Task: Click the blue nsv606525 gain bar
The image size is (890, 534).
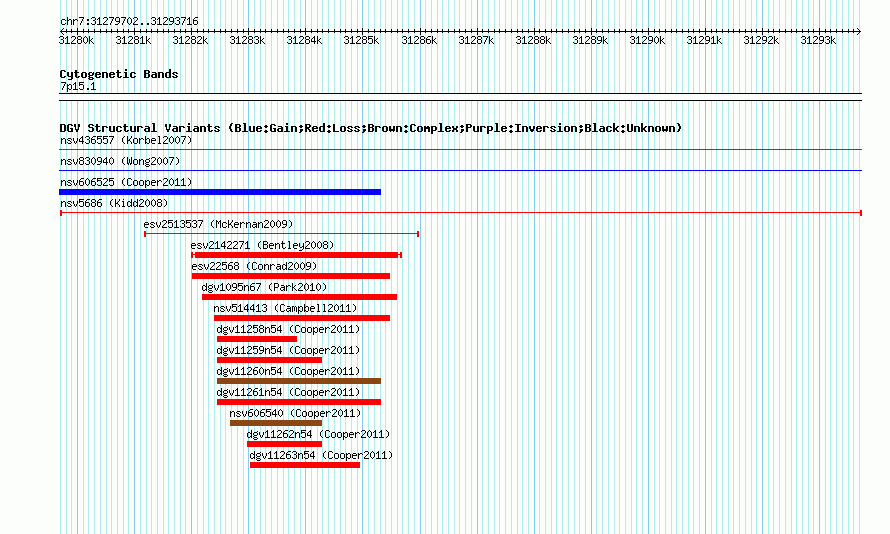Action: click(220, 192)
